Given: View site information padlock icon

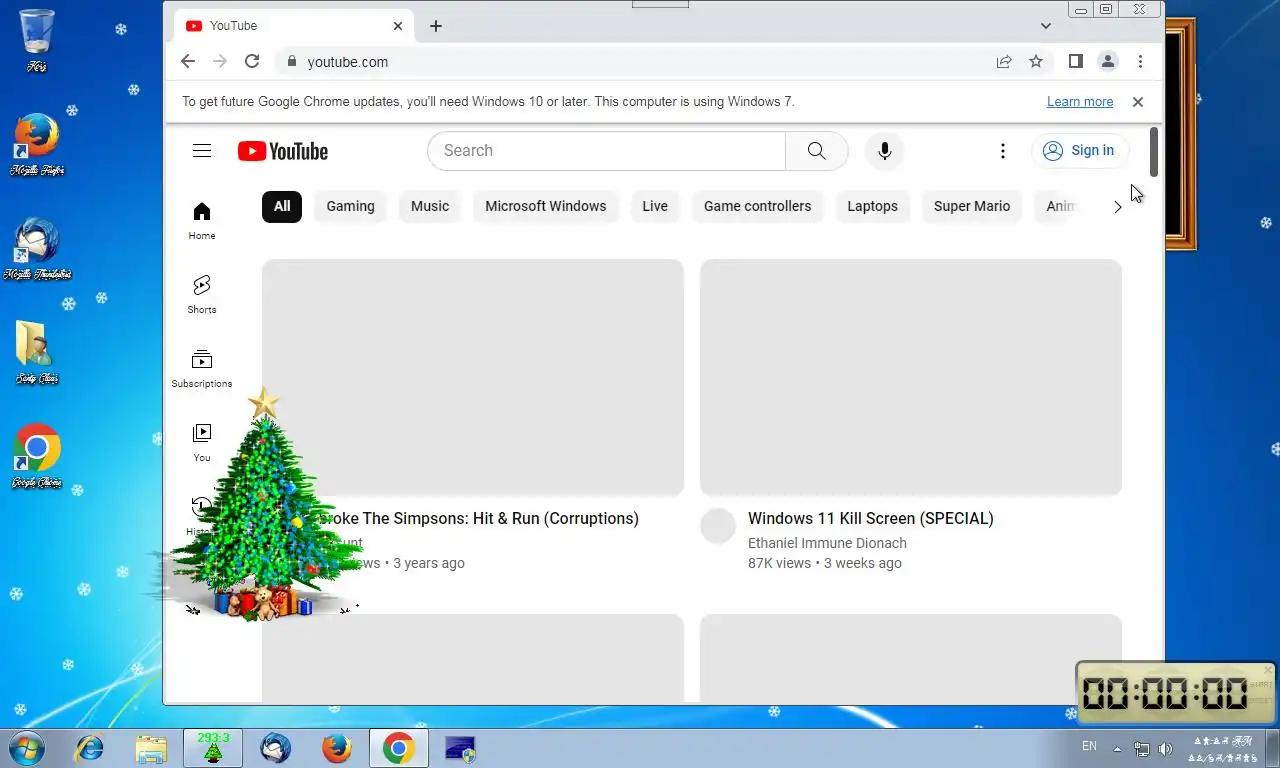Looking at the screenshot, I should tap(292, 61).
